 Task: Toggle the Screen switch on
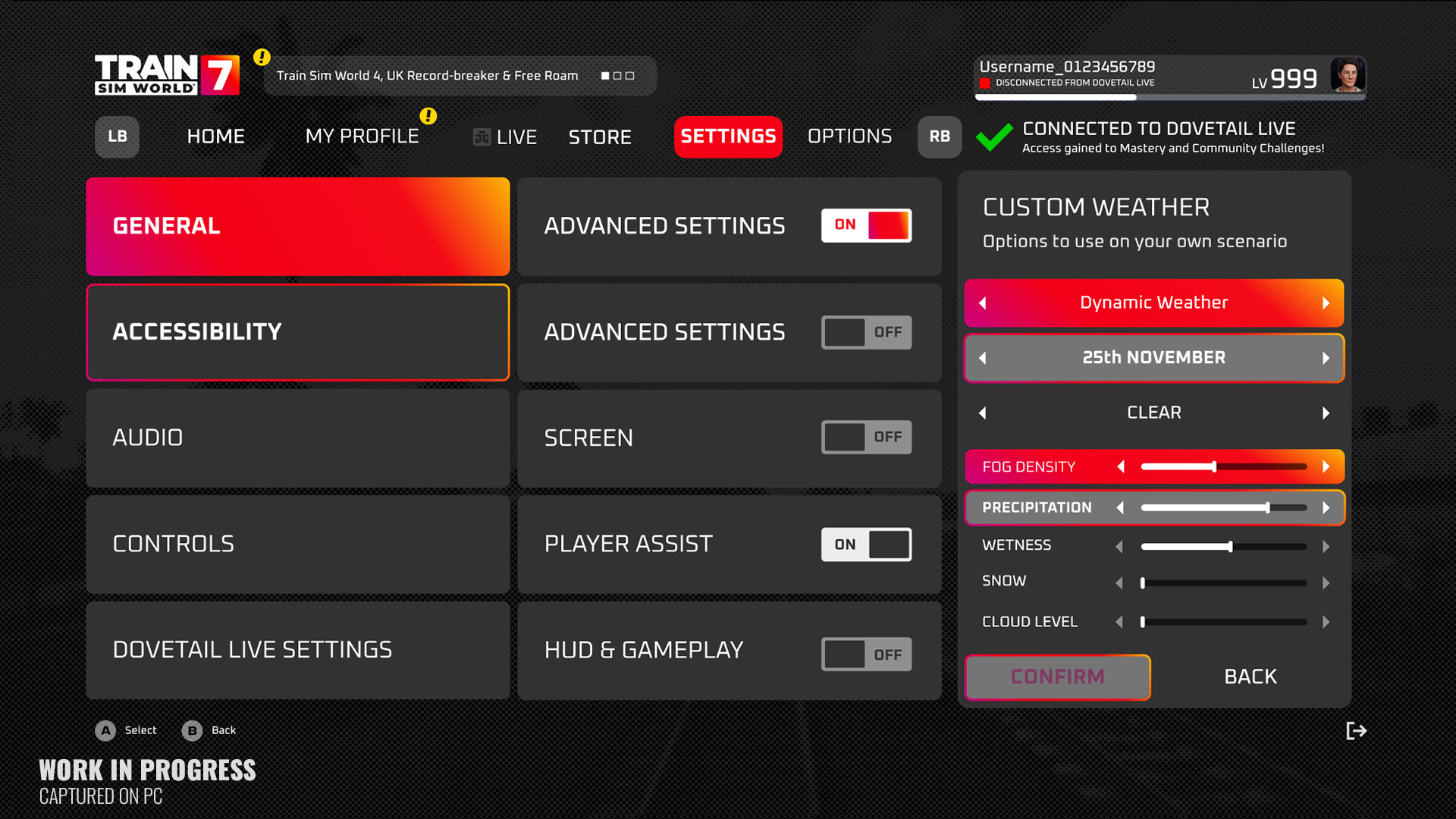[x=867, y=437]
